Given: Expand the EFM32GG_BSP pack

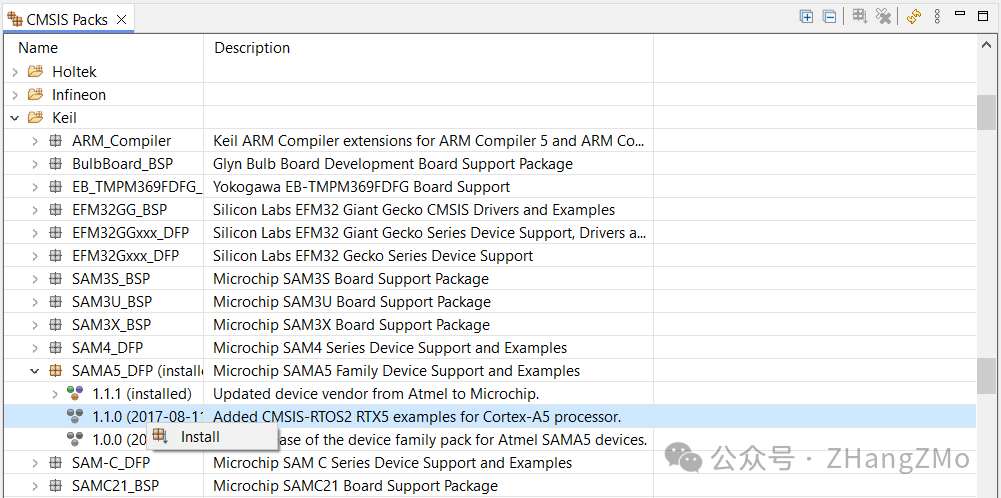Looking at the screenshot, I should click(x=35, y=210).
